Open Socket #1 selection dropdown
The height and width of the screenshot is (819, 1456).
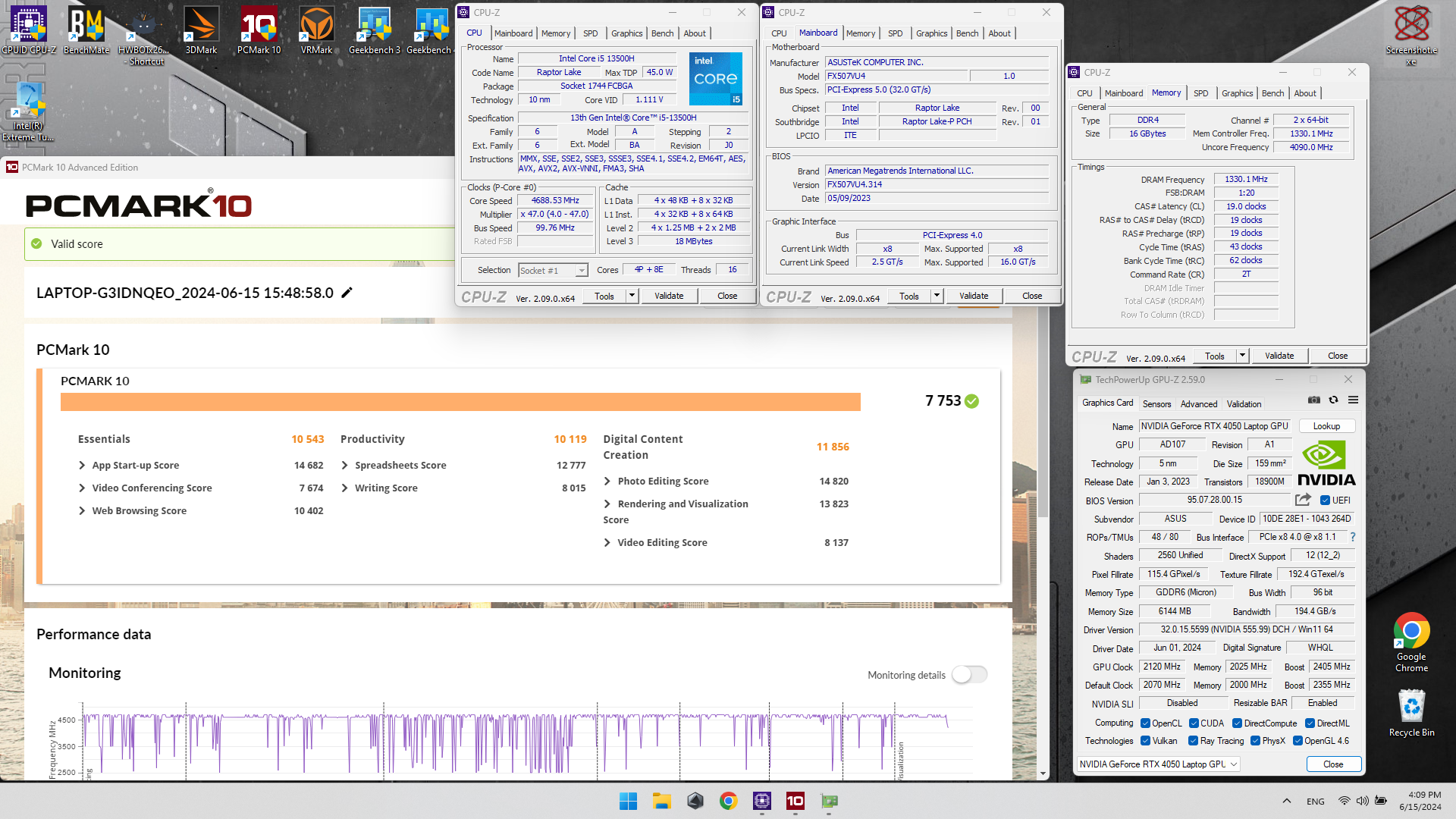[x=553, y=270]
